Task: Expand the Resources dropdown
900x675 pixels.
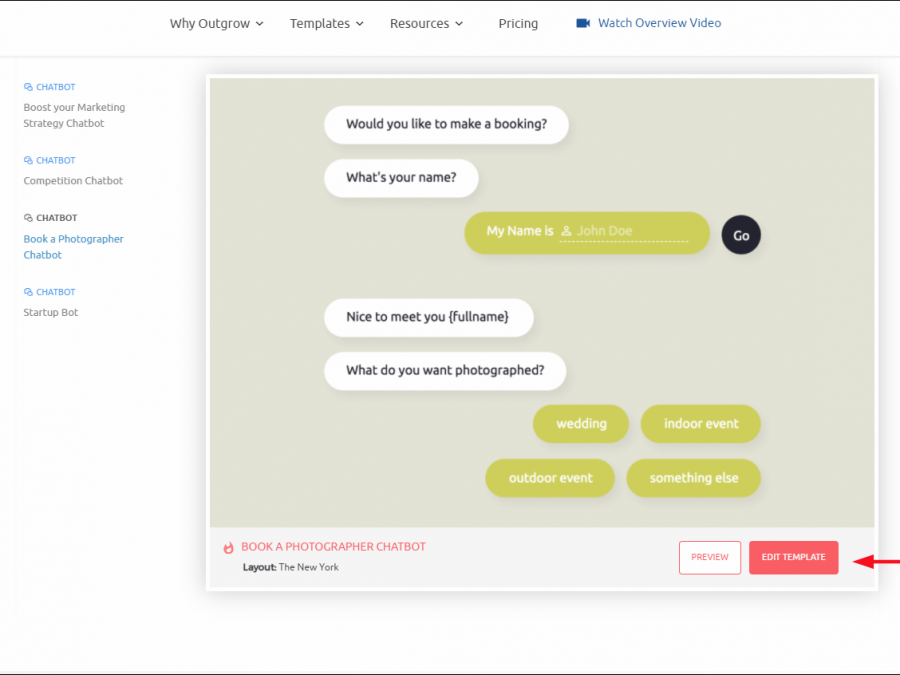Action: click(426, 23)
